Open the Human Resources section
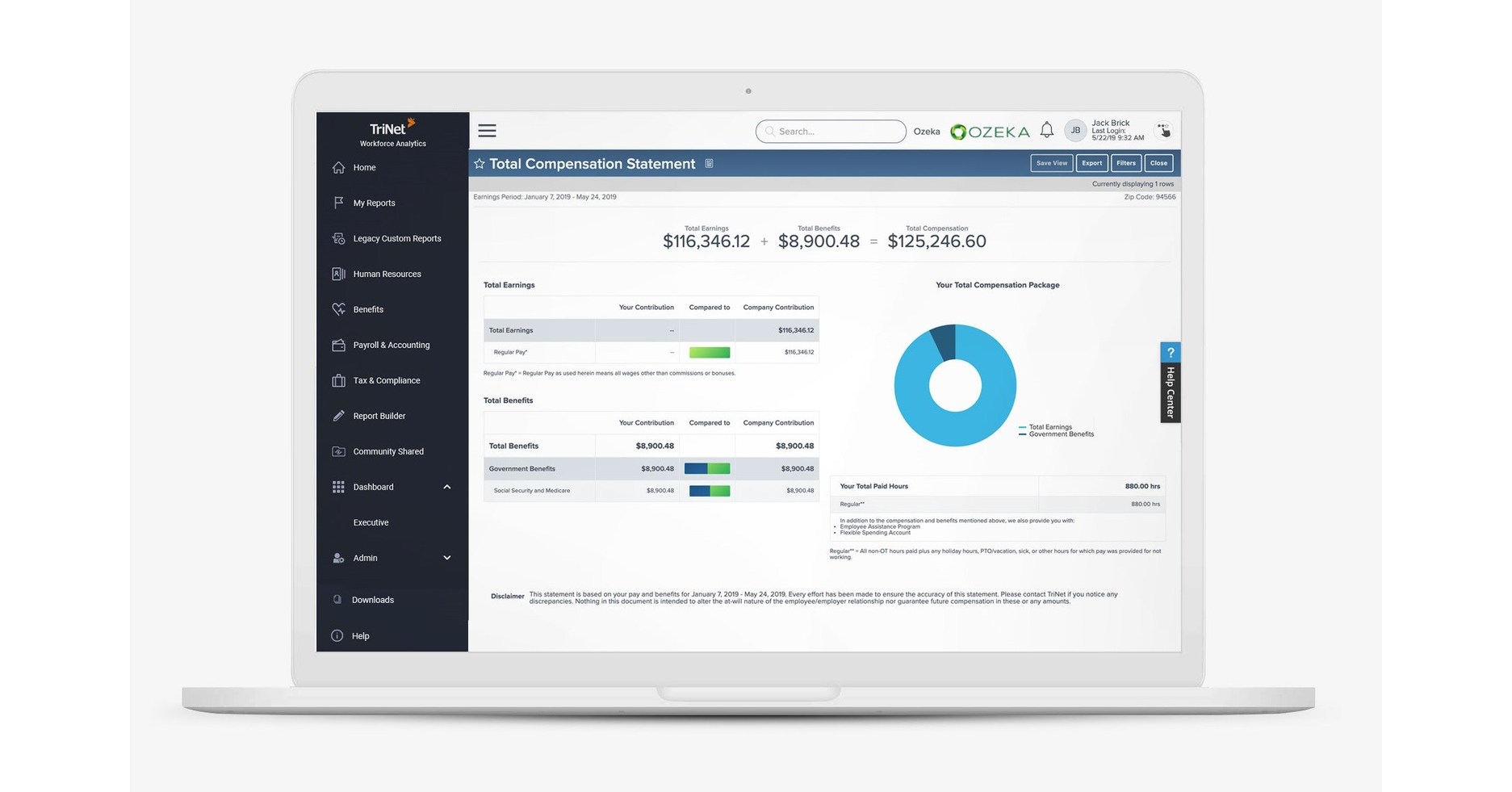 coord(387,274)
